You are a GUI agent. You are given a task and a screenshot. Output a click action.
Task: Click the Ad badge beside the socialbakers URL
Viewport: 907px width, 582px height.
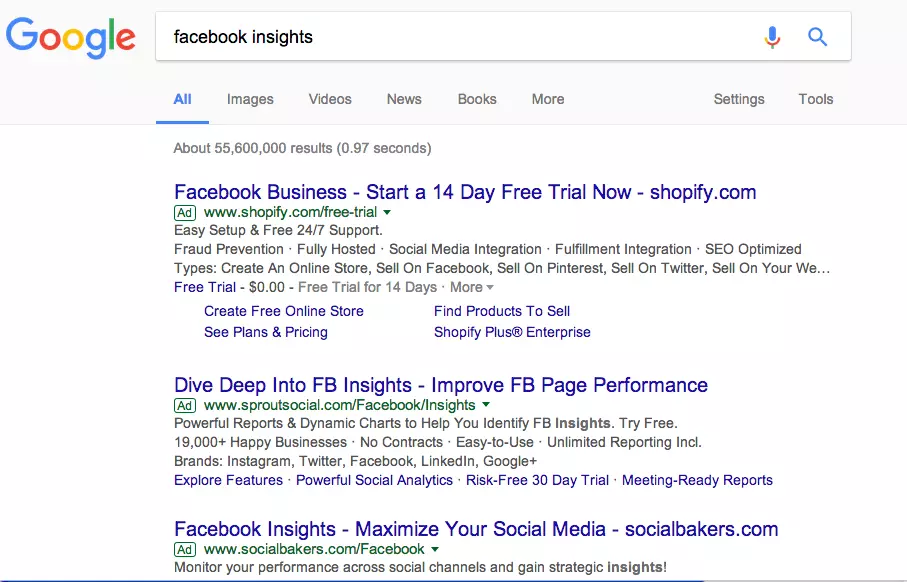point(184,549)
